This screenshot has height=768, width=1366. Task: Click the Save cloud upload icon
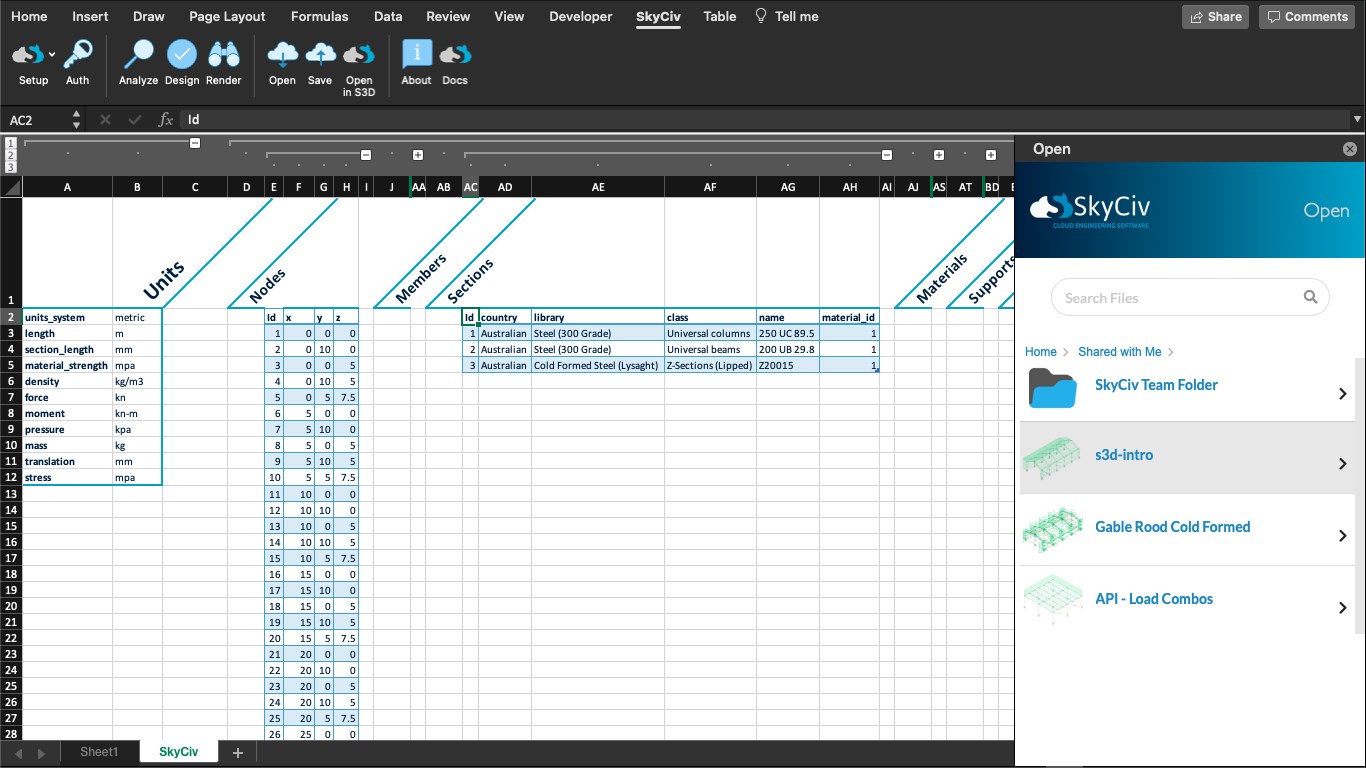tap(320, 54)
